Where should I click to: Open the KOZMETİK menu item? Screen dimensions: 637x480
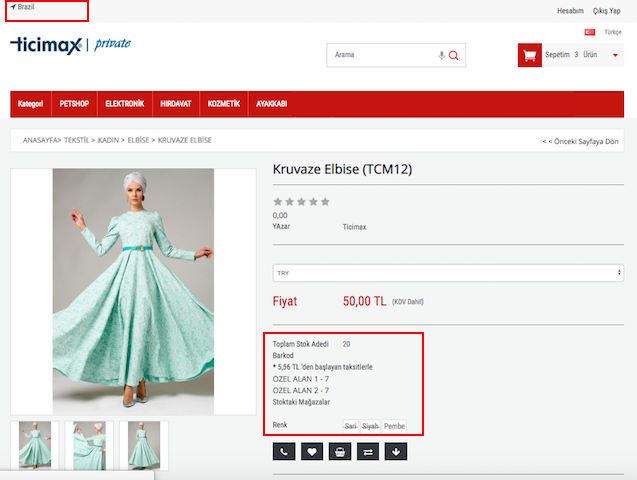(223, 104)
